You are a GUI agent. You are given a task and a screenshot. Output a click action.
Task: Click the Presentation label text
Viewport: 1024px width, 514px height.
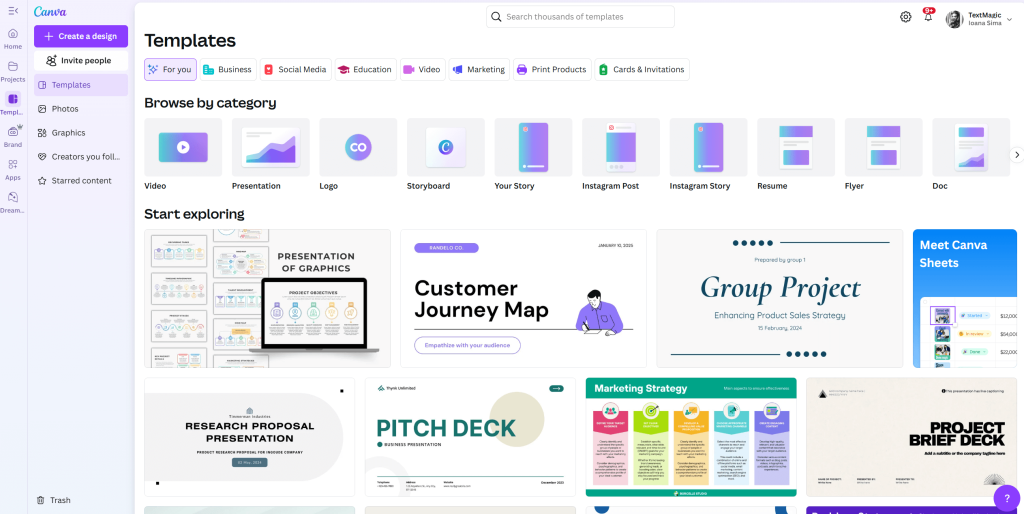click(256, 186)
